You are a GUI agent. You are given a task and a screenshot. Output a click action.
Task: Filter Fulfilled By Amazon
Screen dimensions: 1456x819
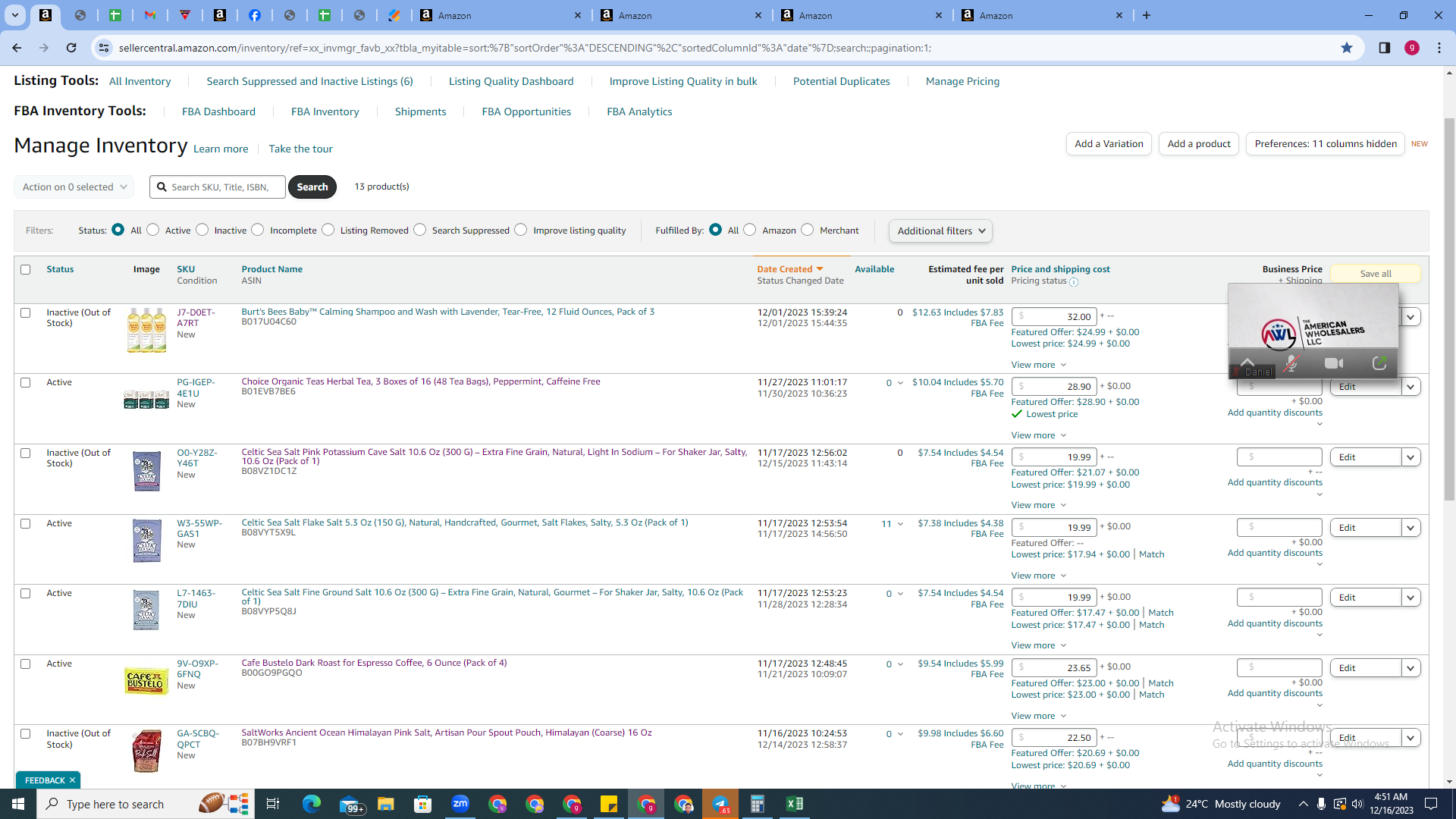[750, 230]
